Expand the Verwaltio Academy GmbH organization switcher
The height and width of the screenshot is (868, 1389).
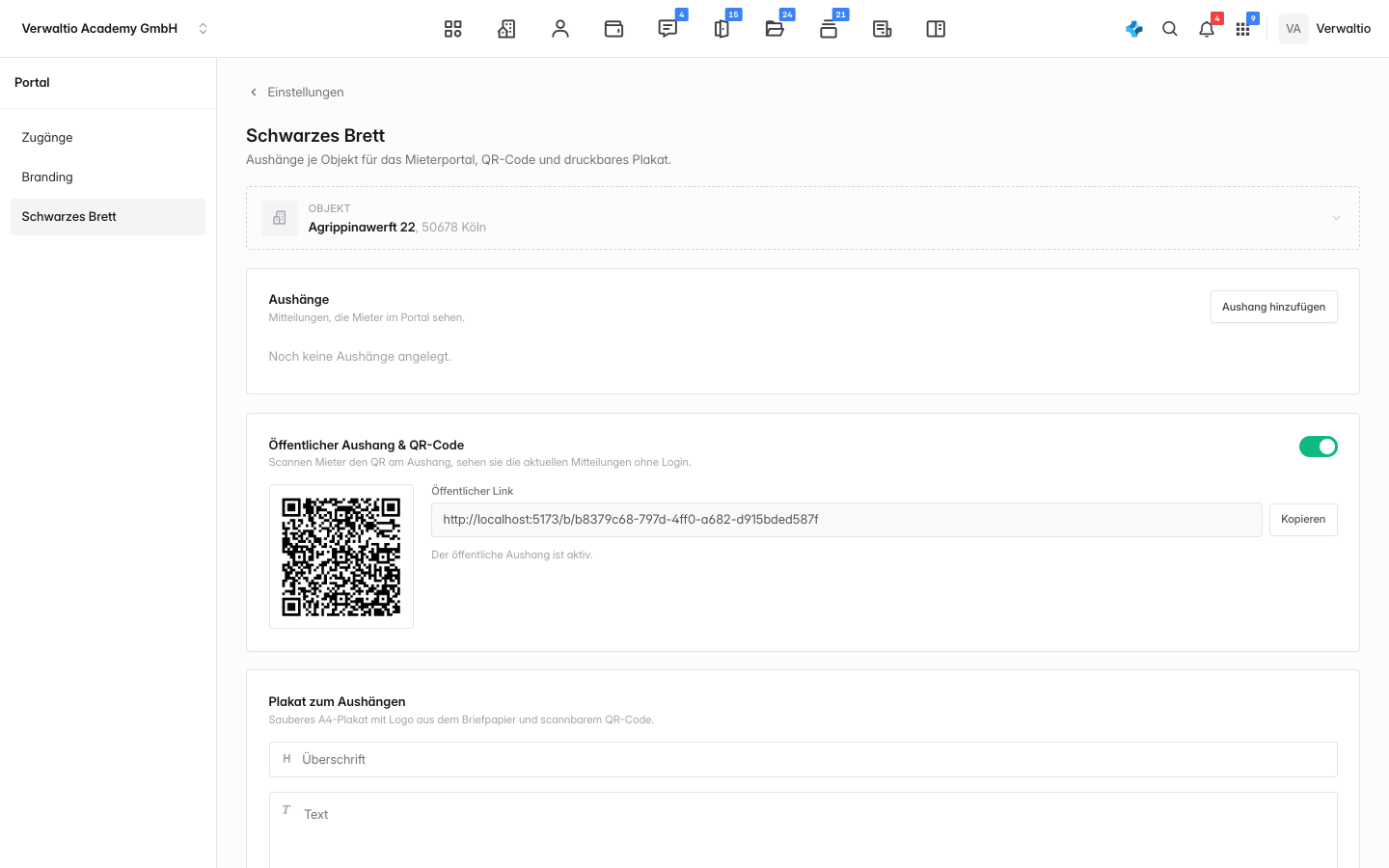click(x=115, y=29)
